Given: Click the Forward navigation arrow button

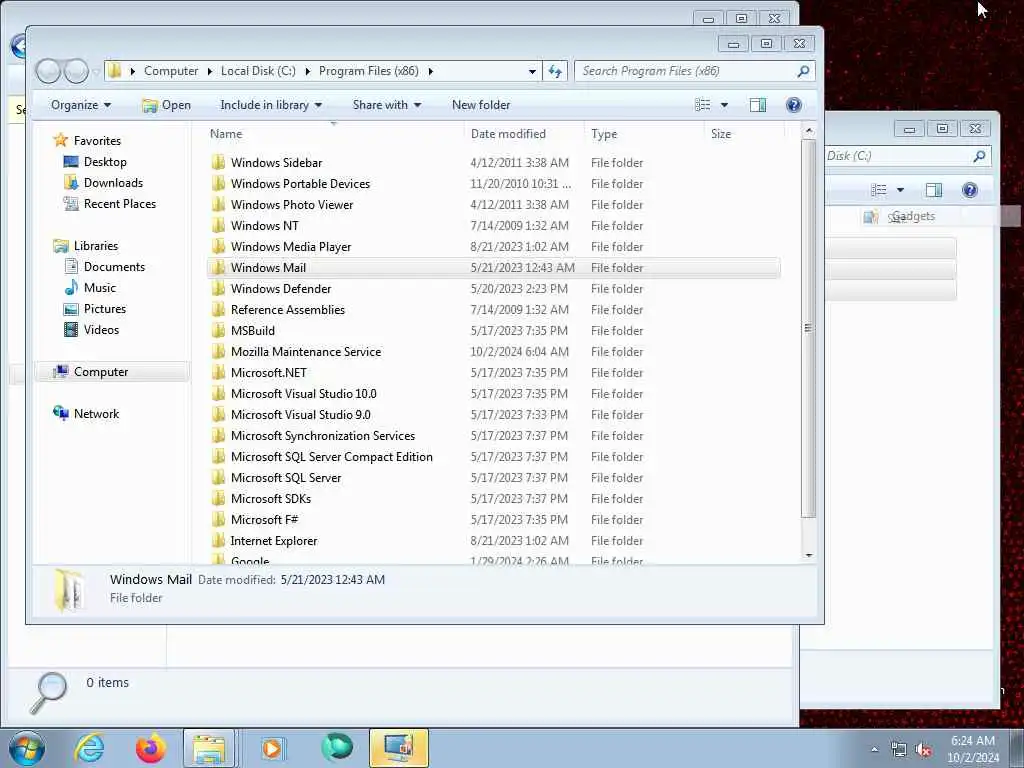Looking at the screenshot, I should tap(76, 71).
